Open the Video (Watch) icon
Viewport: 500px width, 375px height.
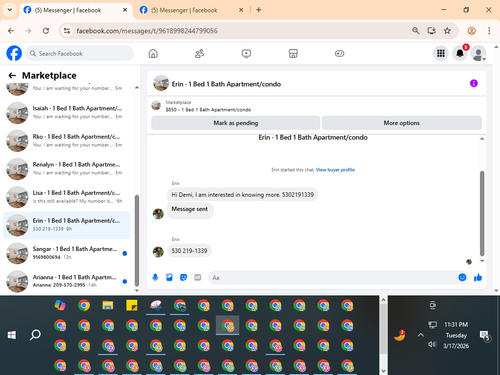coord(246,53)
